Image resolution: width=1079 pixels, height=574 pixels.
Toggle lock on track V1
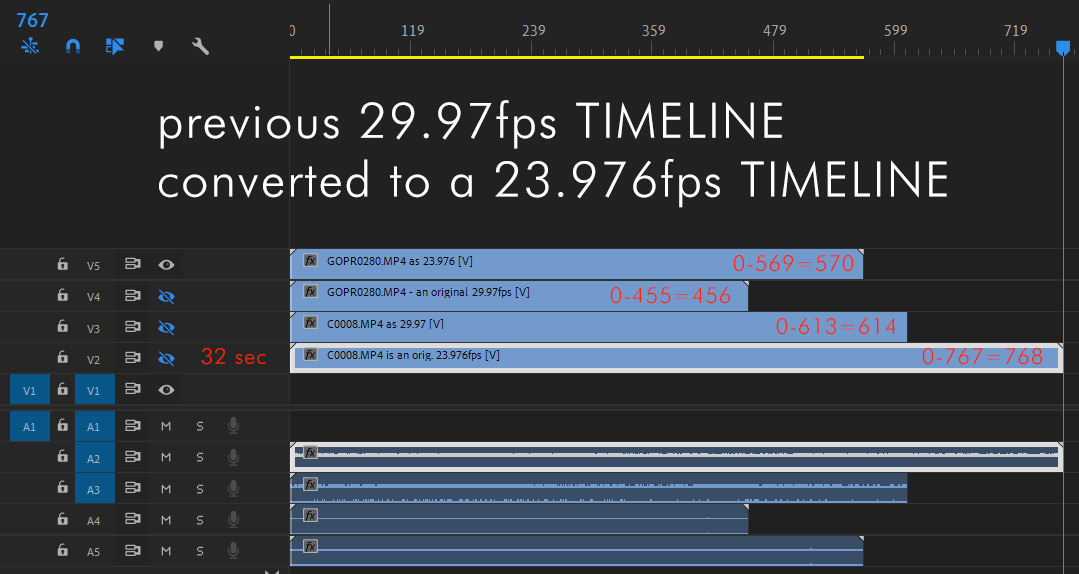tap(63, 390)
